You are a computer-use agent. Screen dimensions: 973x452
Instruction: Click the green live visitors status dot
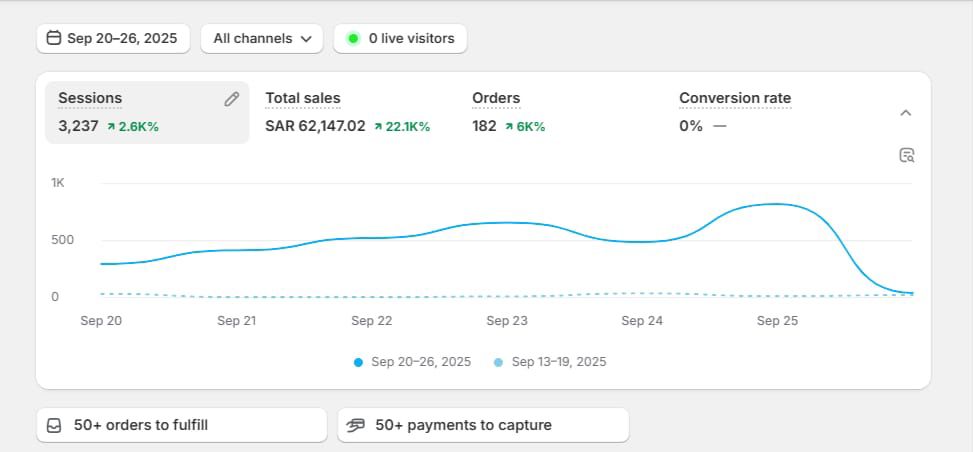click(353, 39)
